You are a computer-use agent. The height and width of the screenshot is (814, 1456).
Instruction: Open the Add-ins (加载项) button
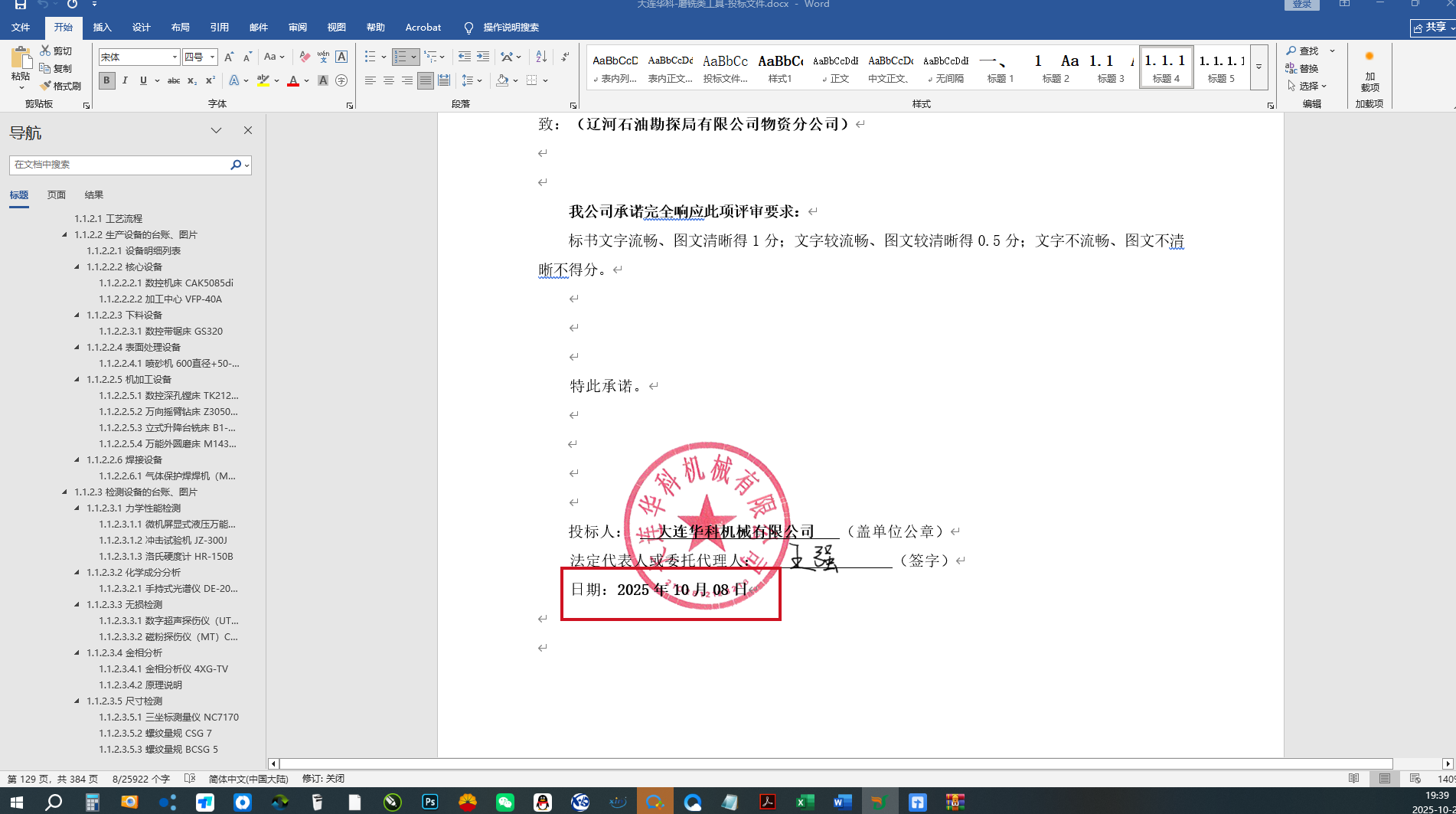pyautogui.click(x=1369, y=71)
